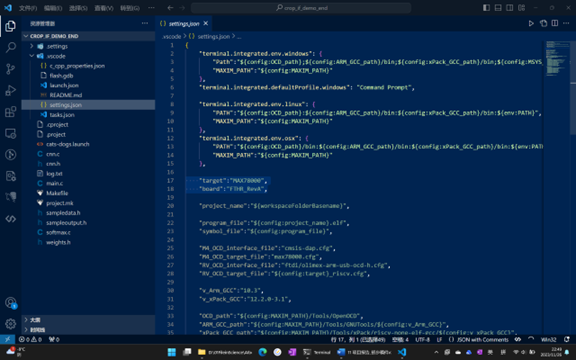576x360 pixels.
Task: Expand the Outline section
Action: [x=88, y=320]
